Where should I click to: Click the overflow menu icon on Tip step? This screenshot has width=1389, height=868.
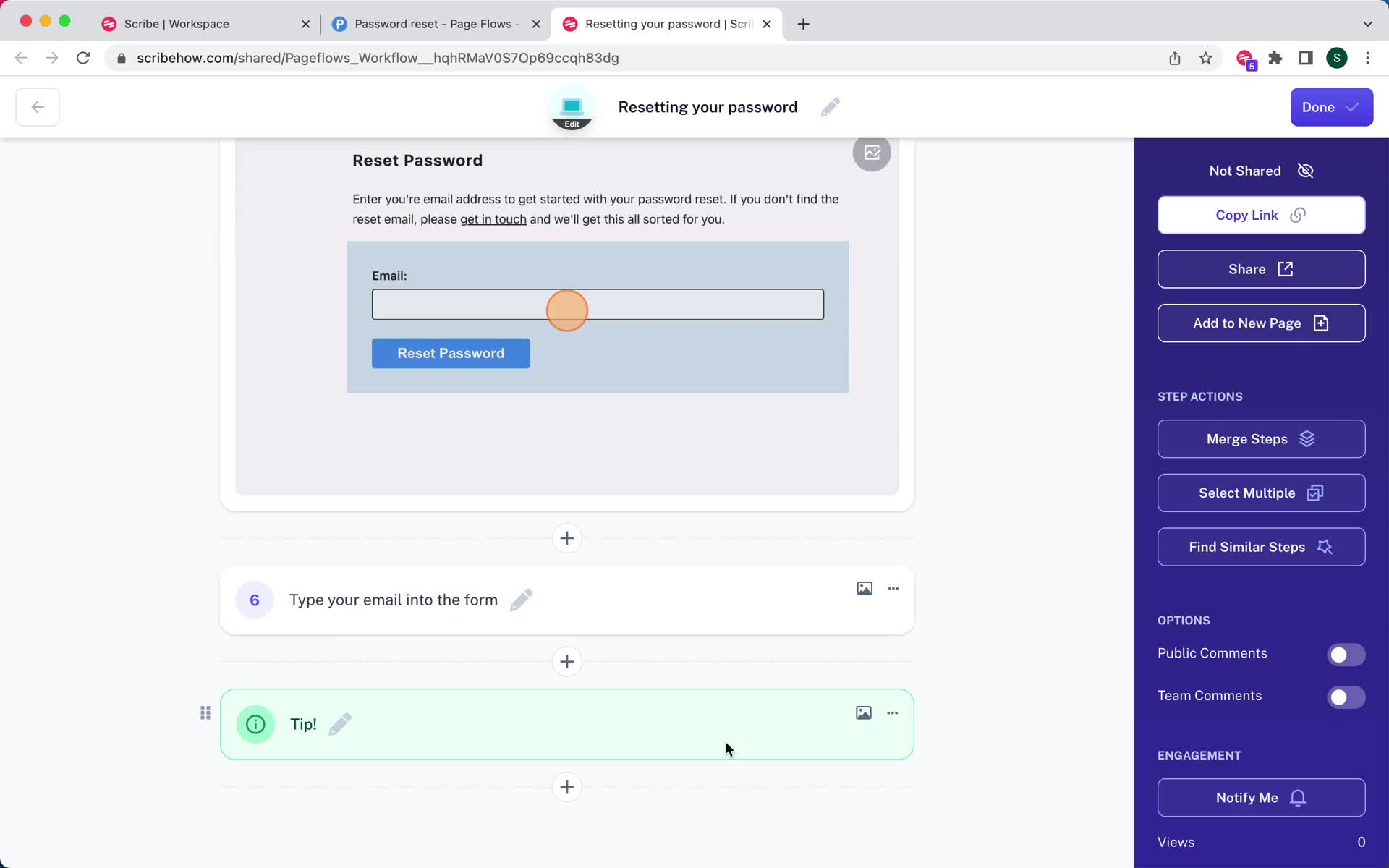pyautogui.click(x=892, y=713)
